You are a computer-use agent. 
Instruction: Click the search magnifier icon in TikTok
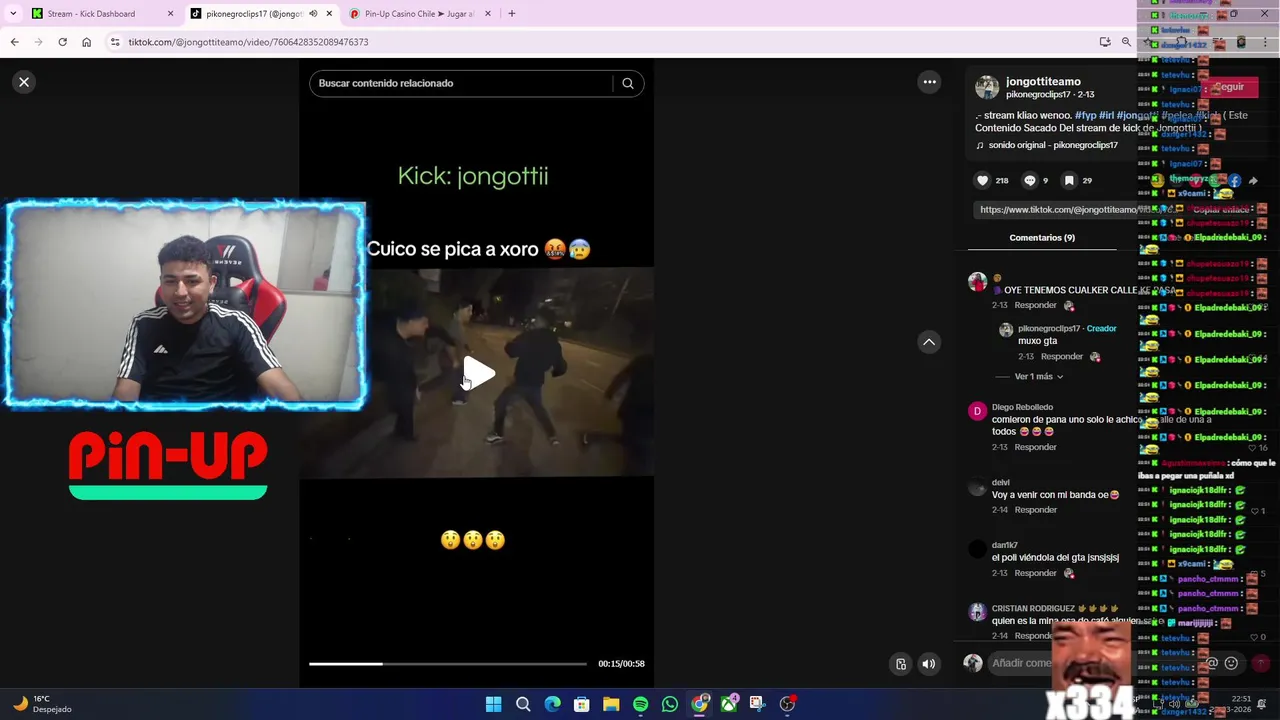628,83
